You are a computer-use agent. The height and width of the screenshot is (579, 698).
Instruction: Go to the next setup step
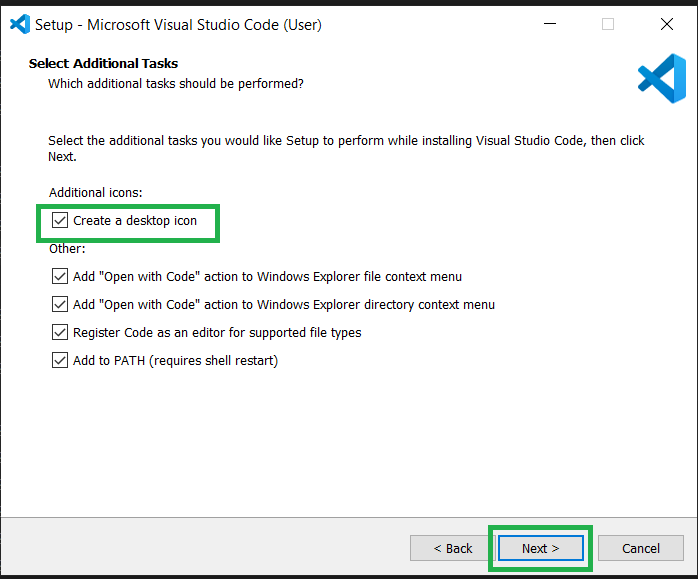coord(540,548)
